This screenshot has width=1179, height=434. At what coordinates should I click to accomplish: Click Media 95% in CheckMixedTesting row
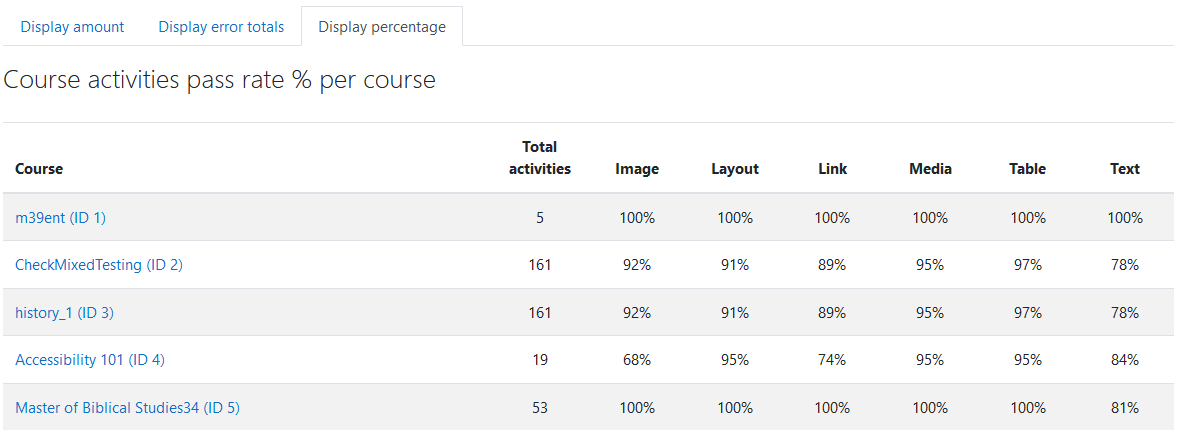(930, 265)
